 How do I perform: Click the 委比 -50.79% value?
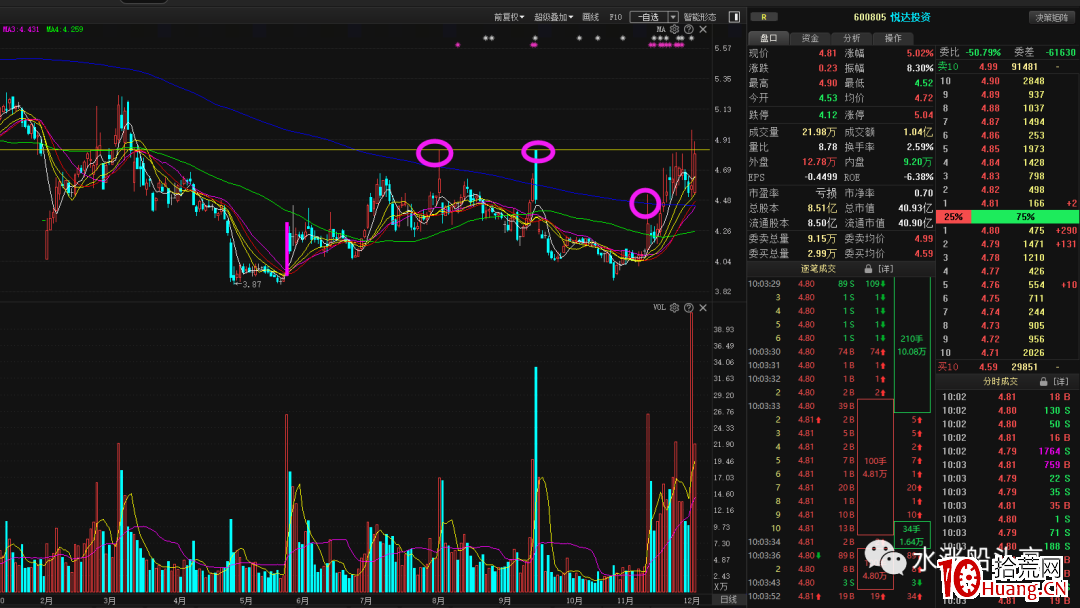point(983,52)
